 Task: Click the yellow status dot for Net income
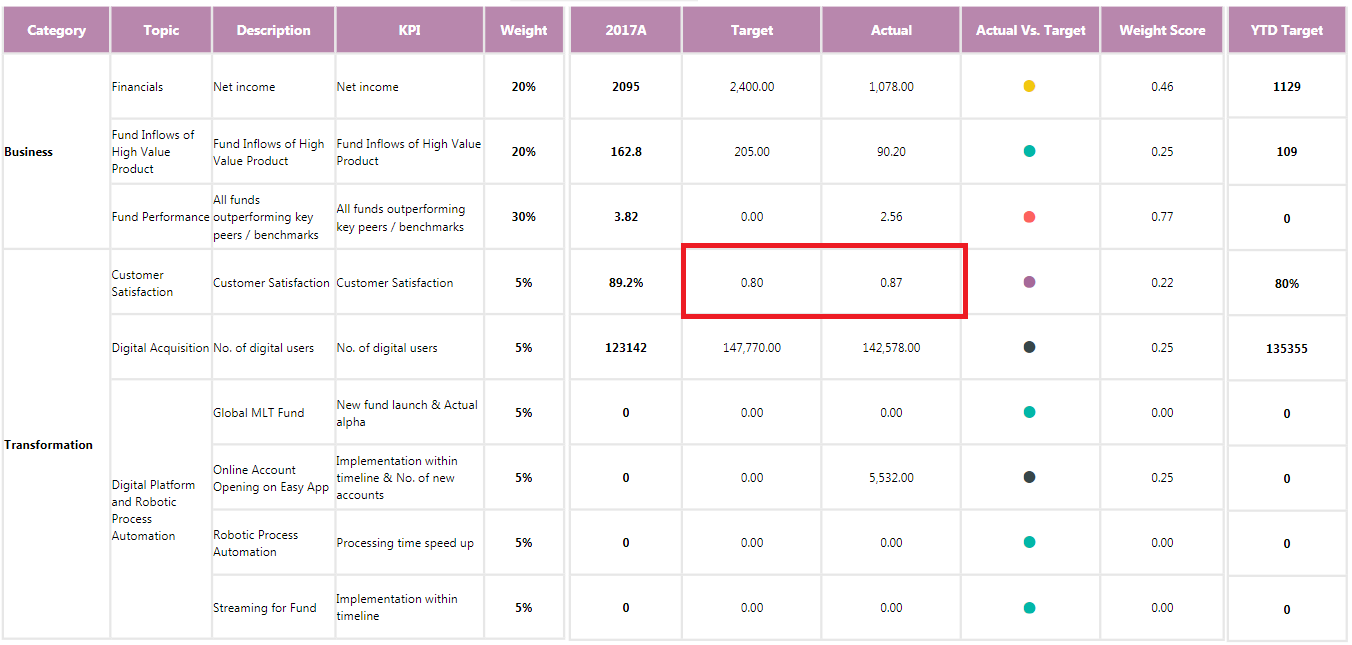(x=1029, y=86)
